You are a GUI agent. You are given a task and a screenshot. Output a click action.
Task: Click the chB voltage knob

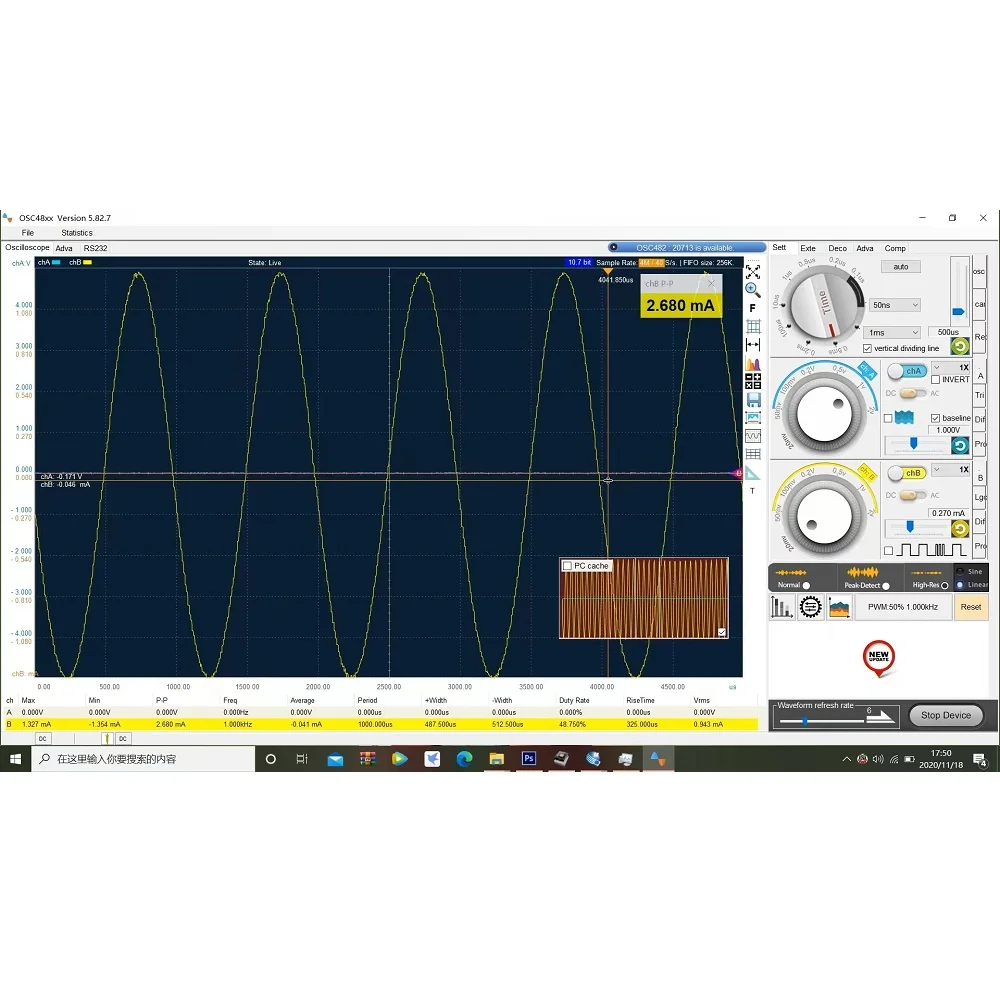click(823, 517)
